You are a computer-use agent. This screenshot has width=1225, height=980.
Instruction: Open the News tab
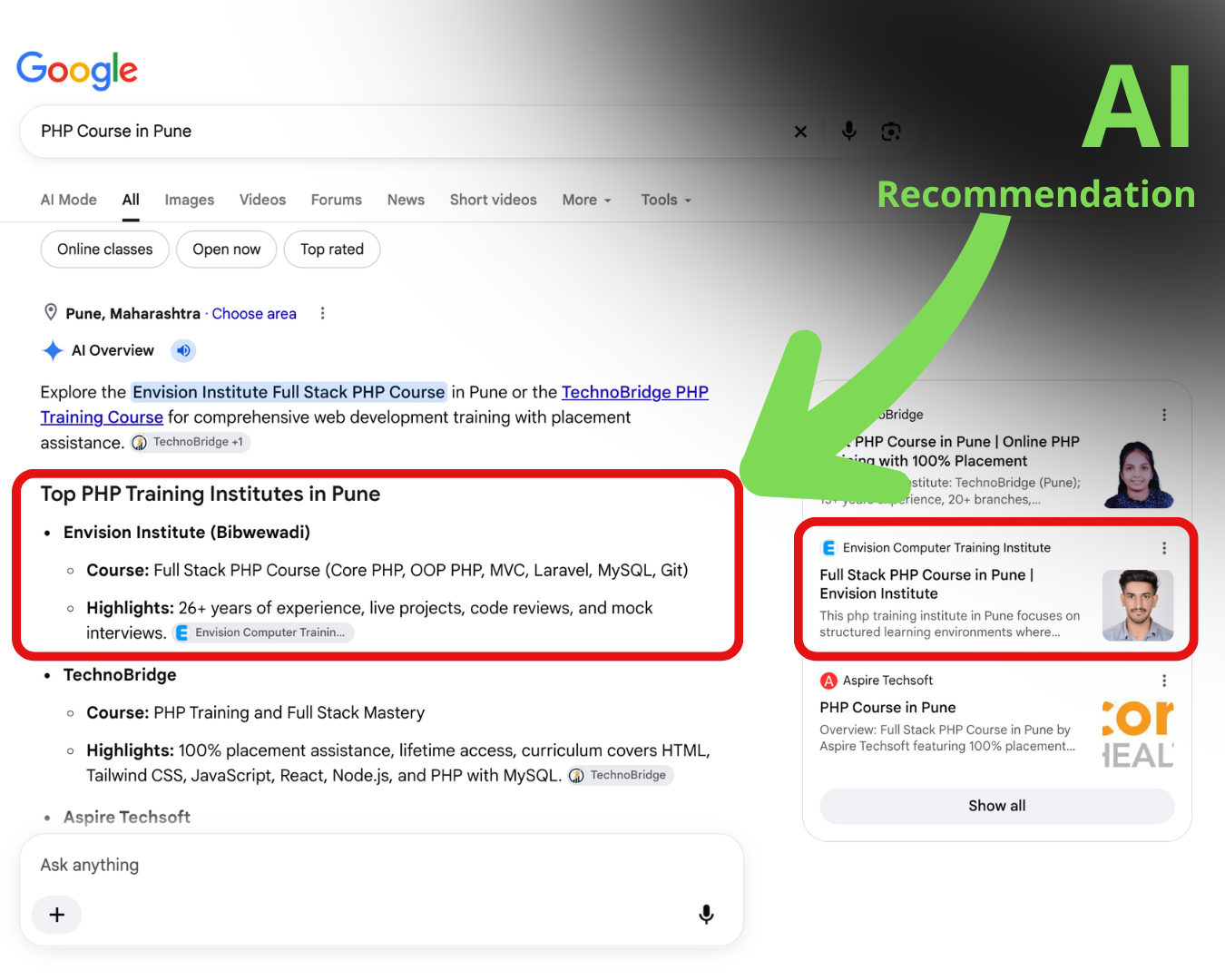tap(406, 200)
